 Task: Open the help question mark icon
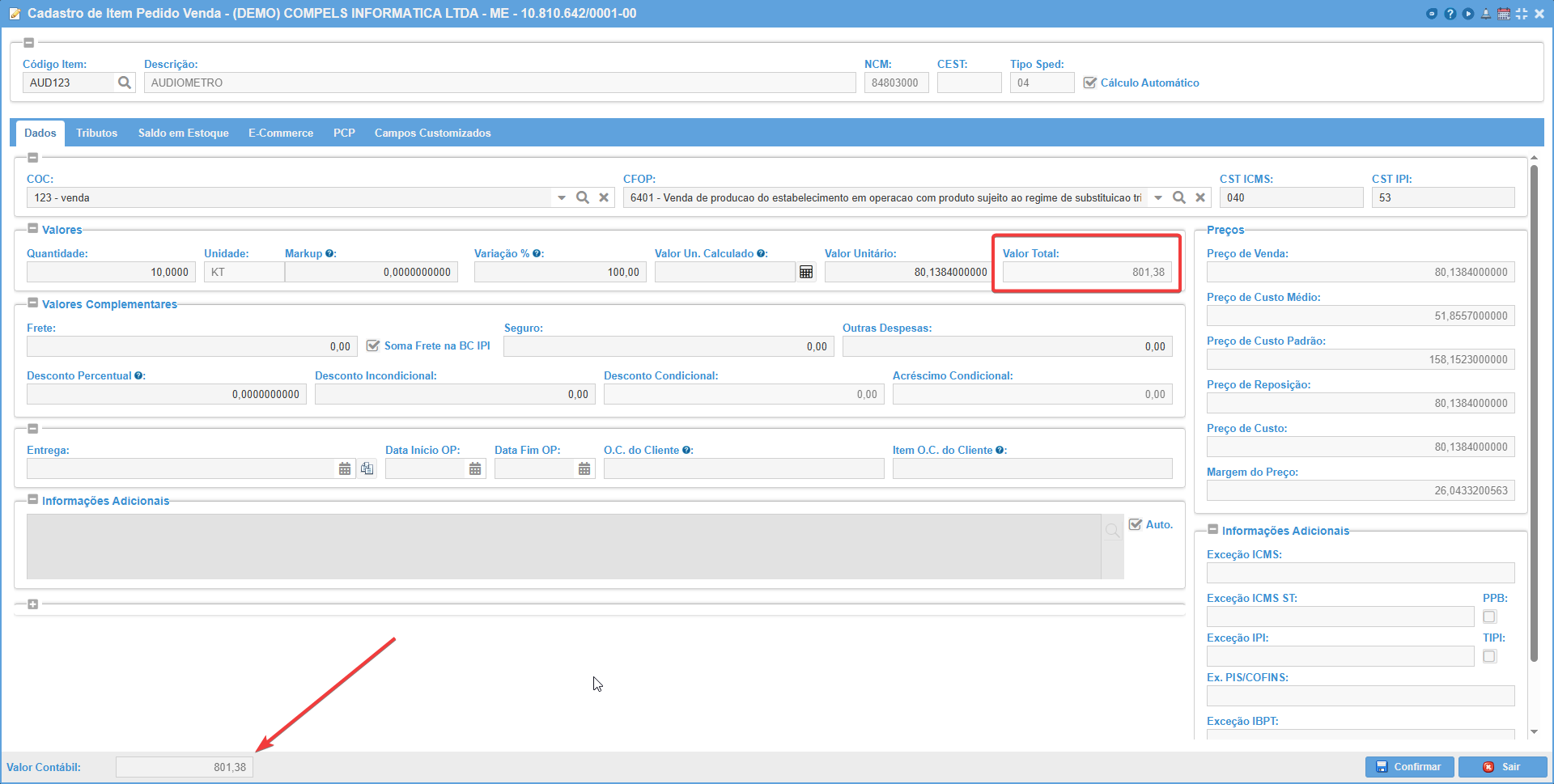(1450, 14)
